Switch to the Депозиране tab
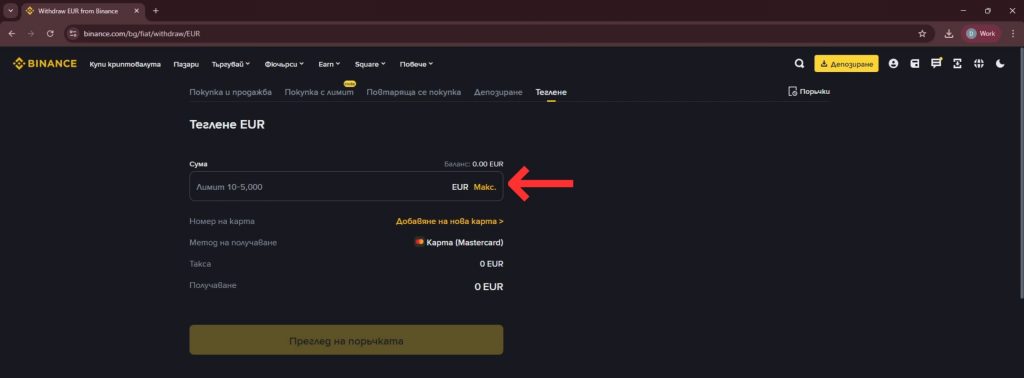 pyautogui.click(x=498, y=92)
